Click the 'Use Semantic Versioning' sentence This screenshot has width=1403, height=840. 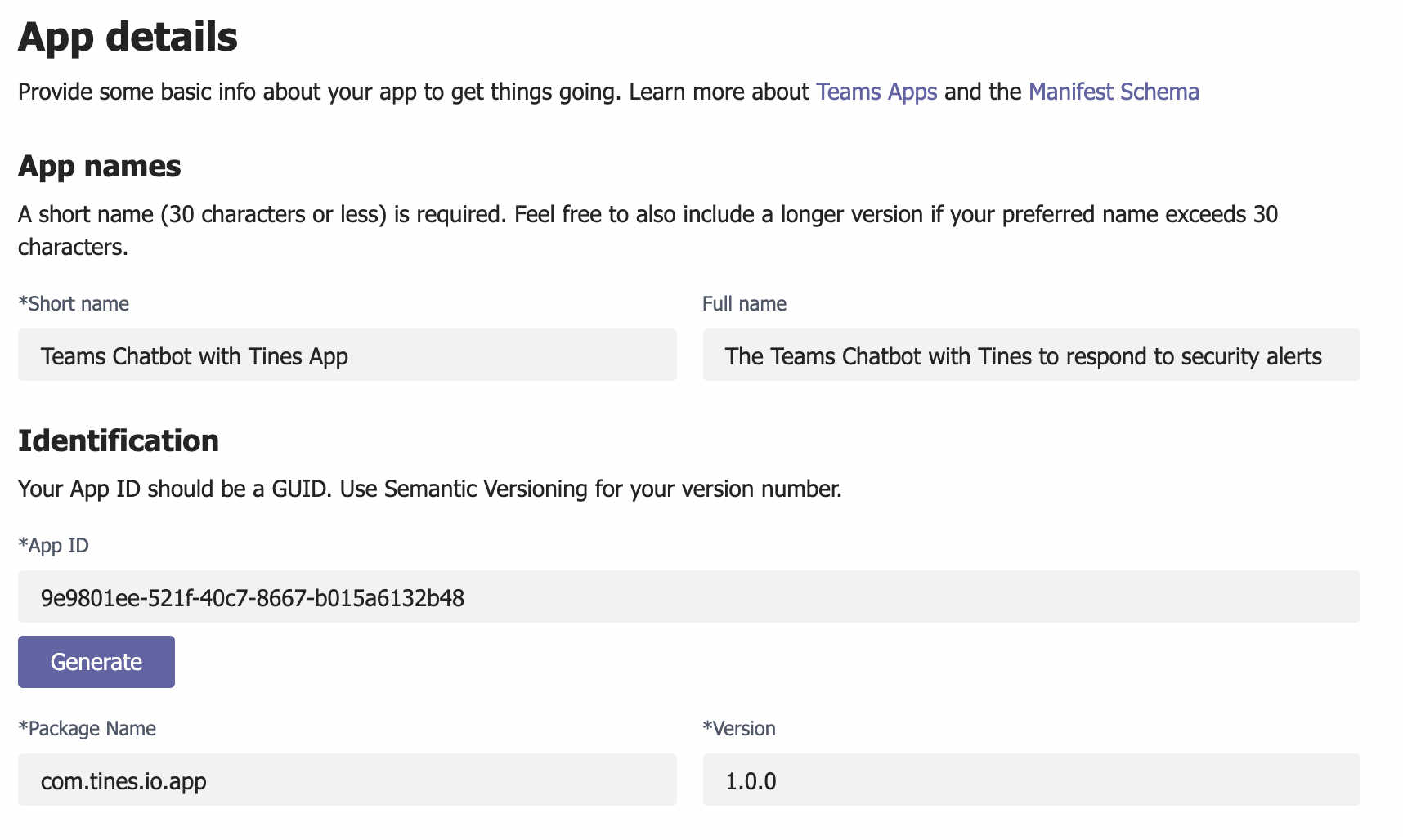click(590, 489)
